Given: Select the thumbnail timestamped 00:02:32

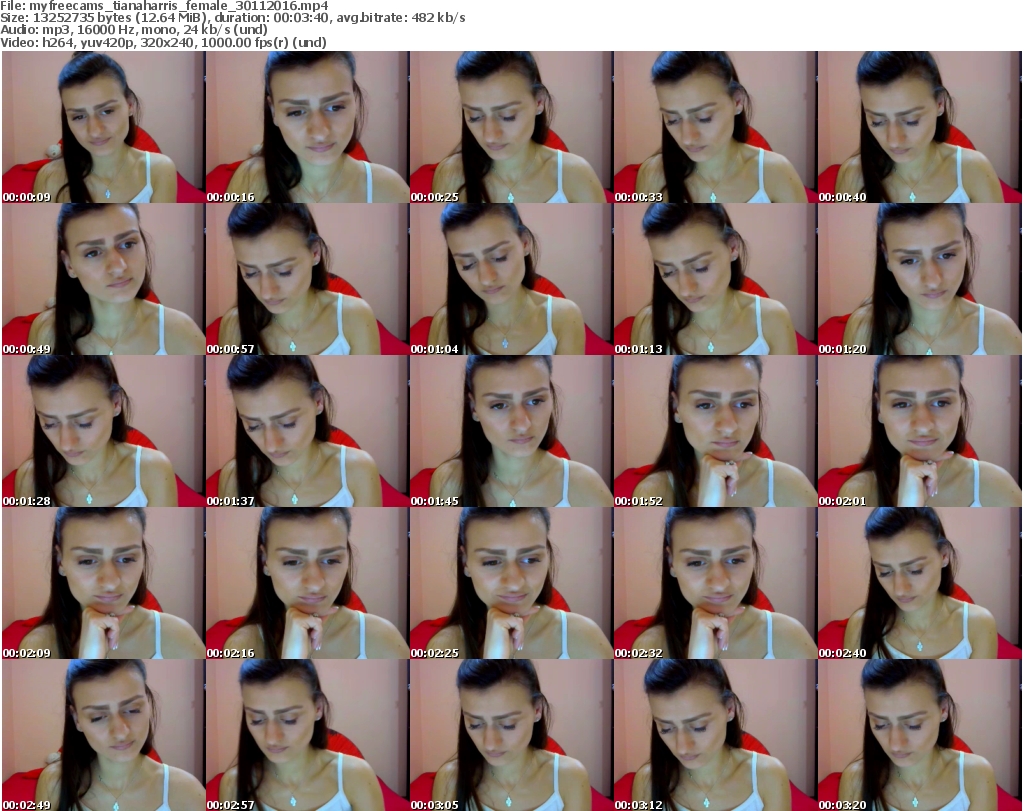Looking at the screenshot, I should click(715, 584).
